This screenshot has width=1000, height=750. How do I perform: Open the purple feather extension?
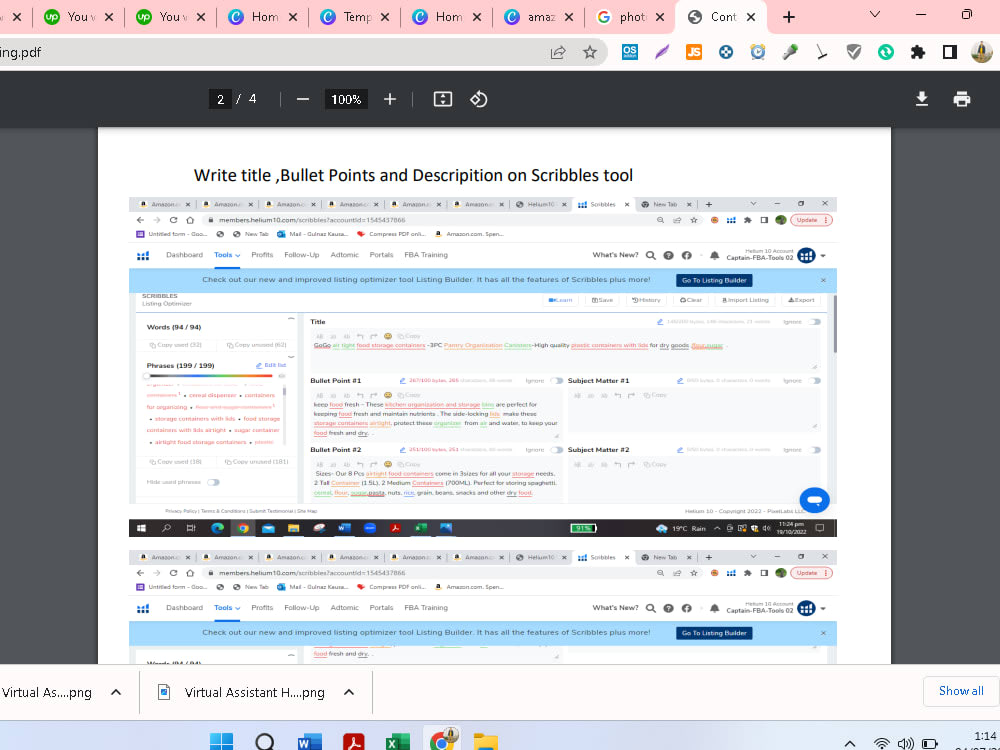(662, 52)
